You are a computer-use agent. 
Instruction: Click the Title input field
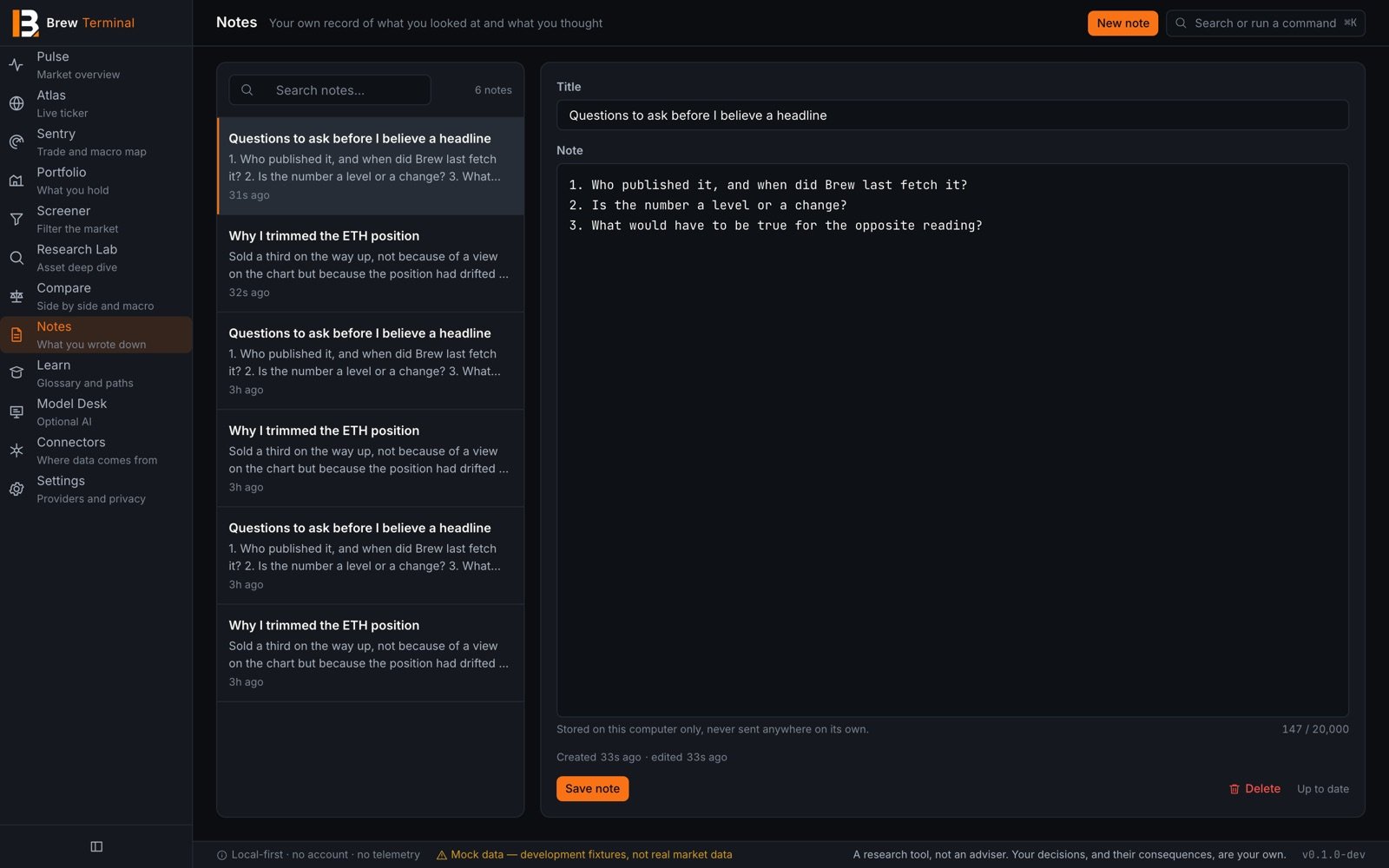click(x=952, y=115)
